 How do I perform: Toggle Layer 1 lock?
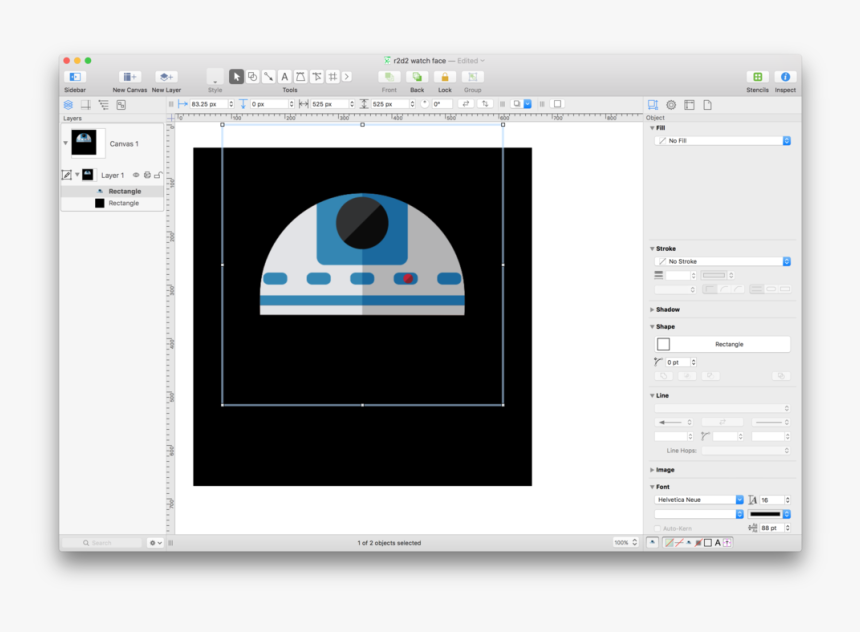[x=158, y=175]
